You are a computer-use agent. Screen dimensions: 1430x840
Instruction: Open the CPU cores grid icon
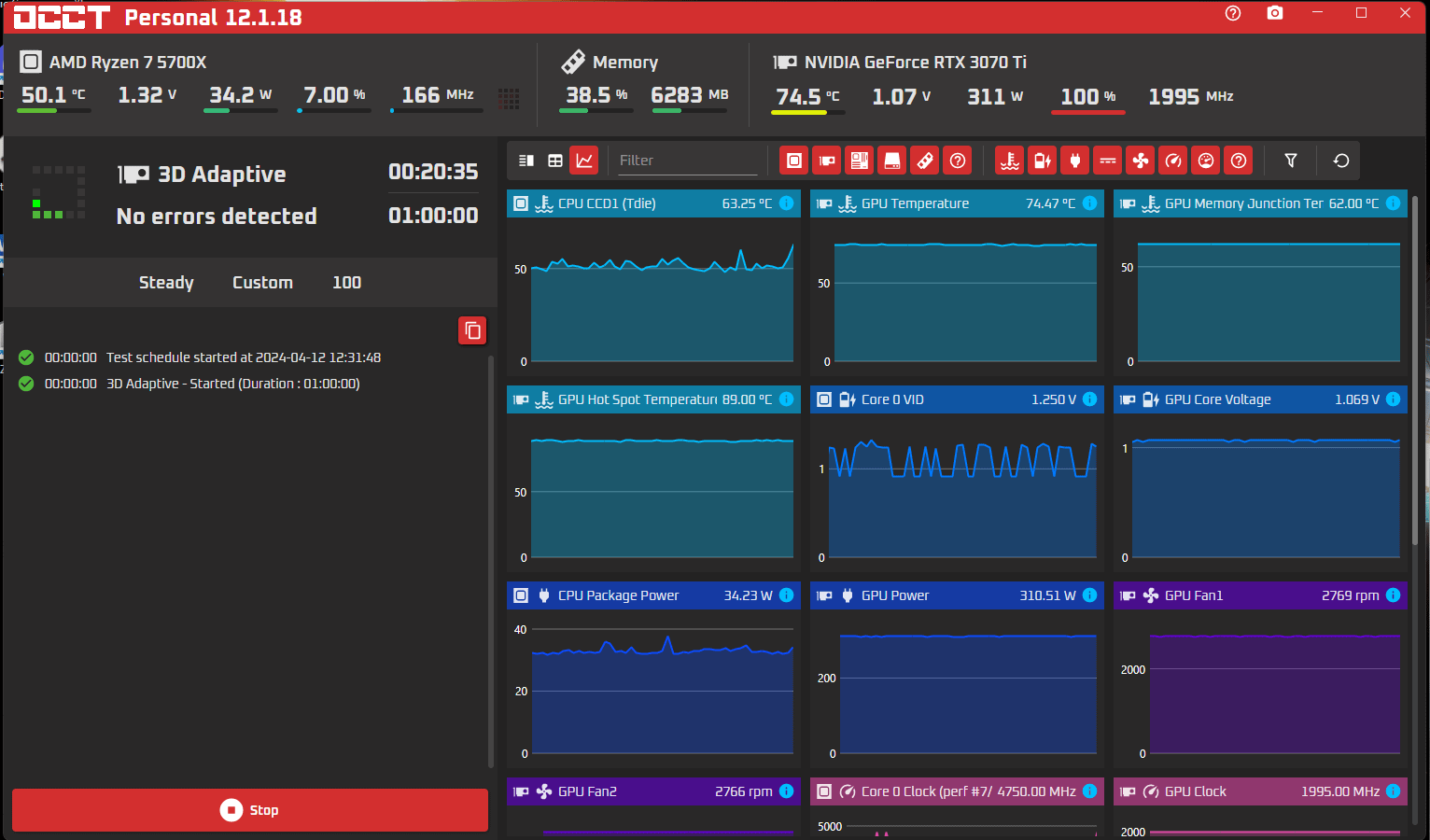coord(509,98)
